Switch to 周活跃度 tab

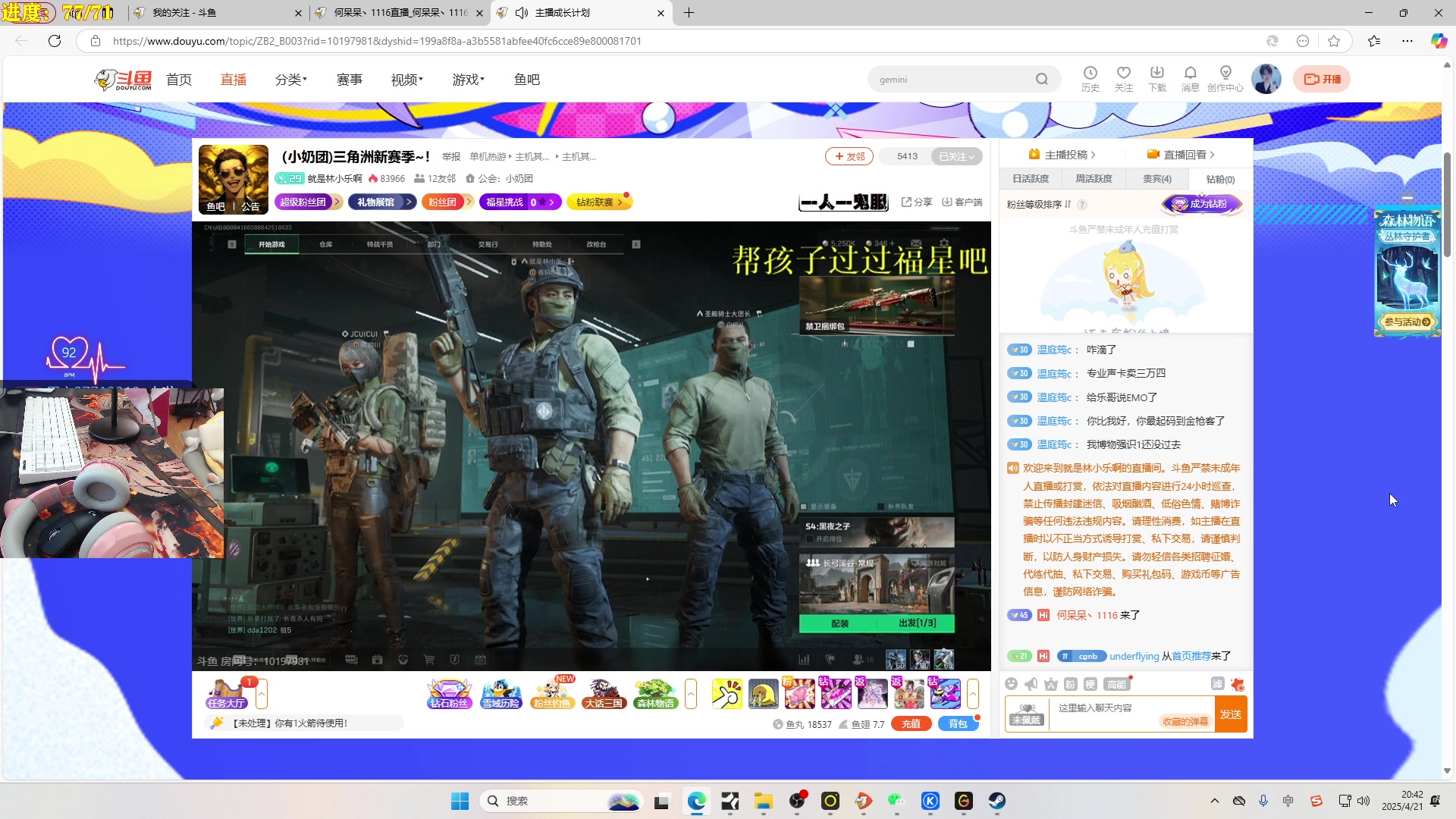tap(1094, 179)
